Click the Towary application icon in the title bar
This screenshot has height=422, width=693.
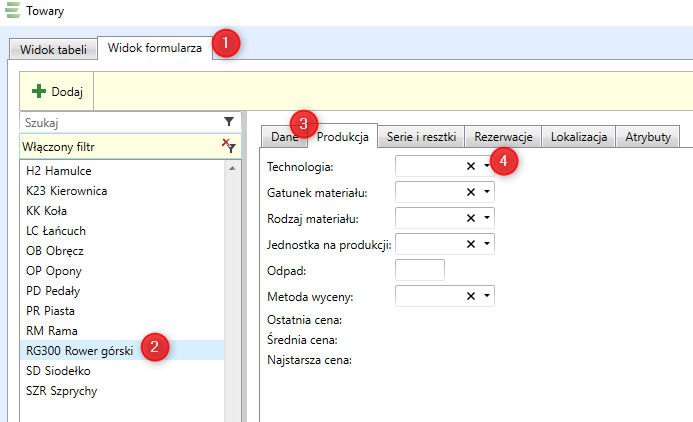point(12,12)
